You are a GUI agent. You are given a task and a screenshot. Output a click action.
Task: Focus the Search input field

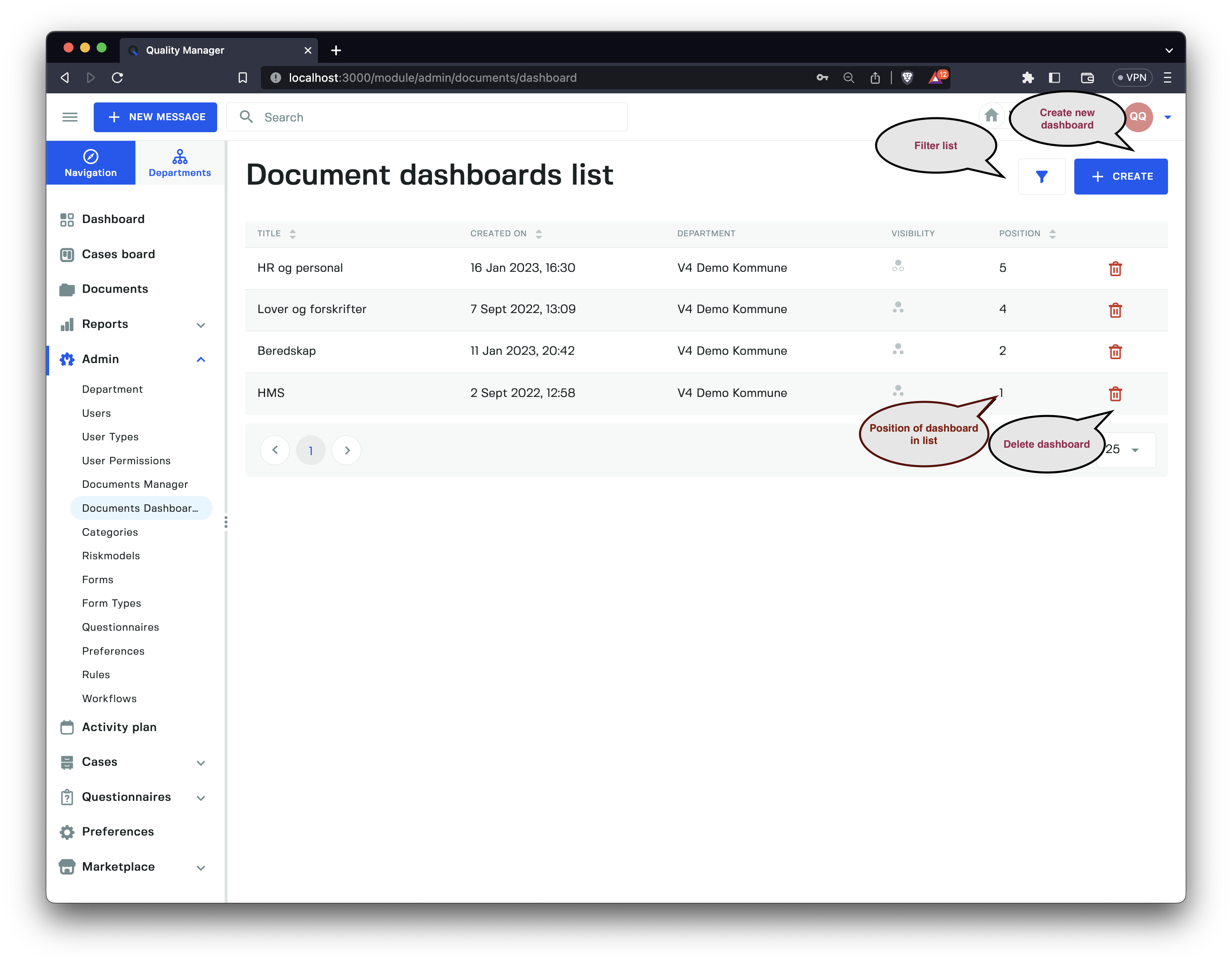tap(427, 117)
